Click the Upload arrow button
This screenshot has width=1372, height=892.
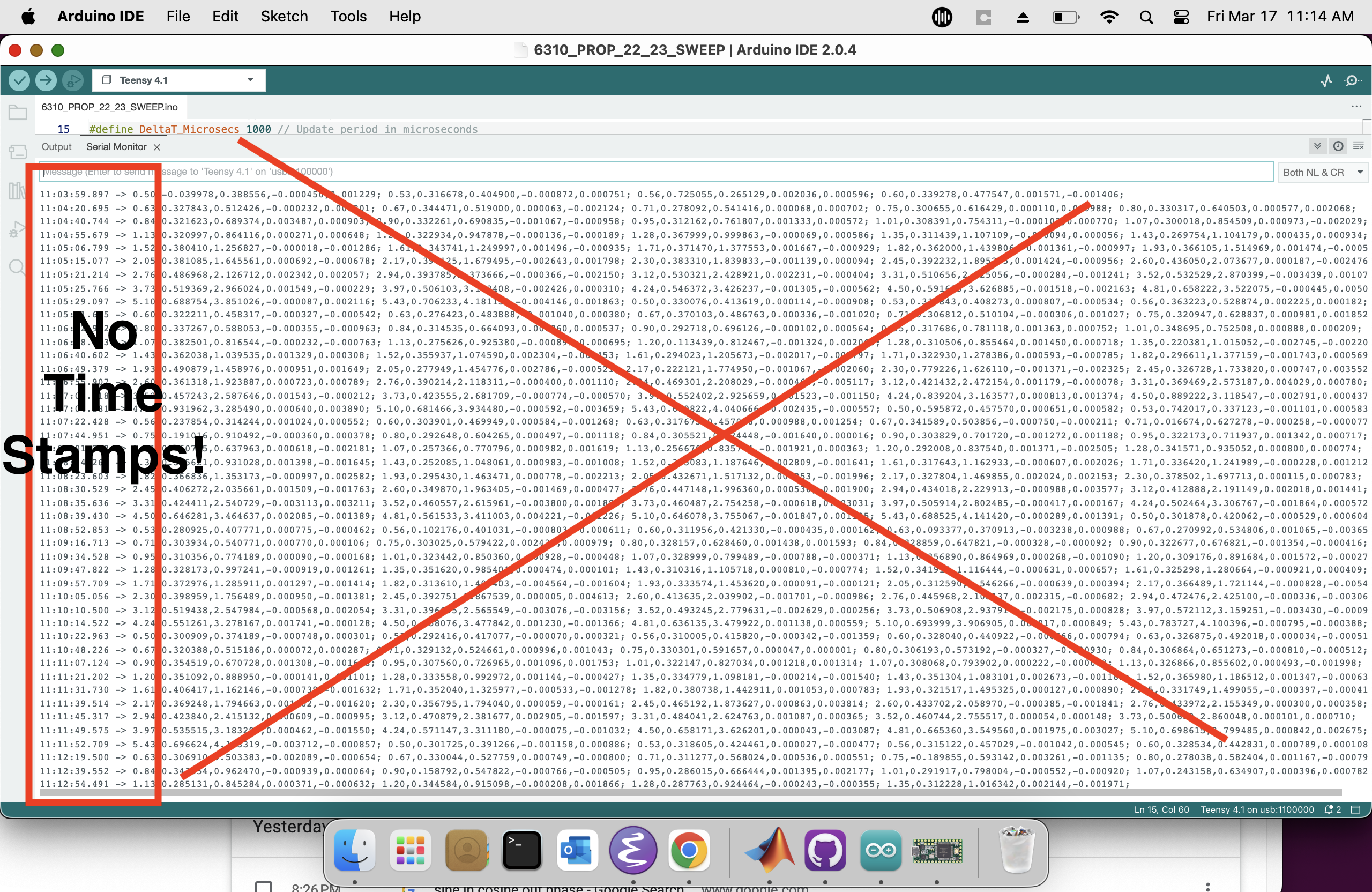(x=46, y=80)
